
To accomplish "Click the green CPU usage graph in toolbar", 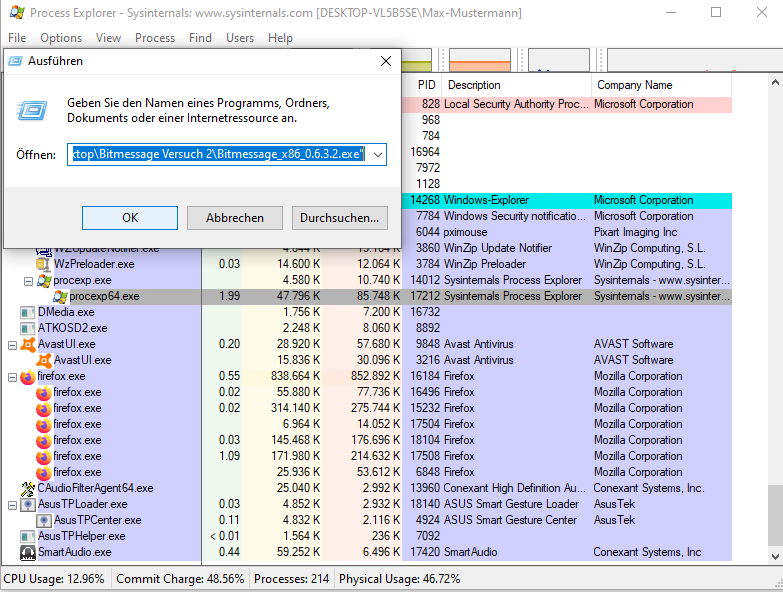I will [x=416, y=60].
